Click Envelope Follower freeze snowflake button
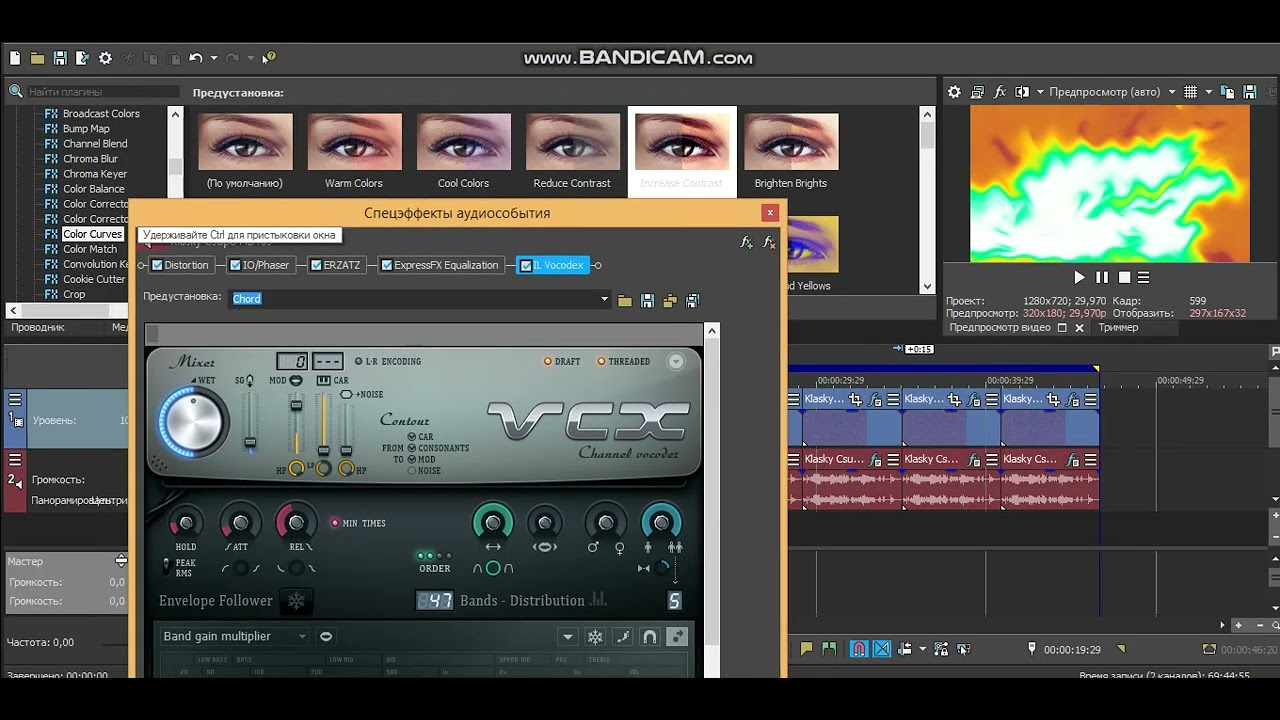This screenshot has height=720, width=1280. (x=297, y=601)
